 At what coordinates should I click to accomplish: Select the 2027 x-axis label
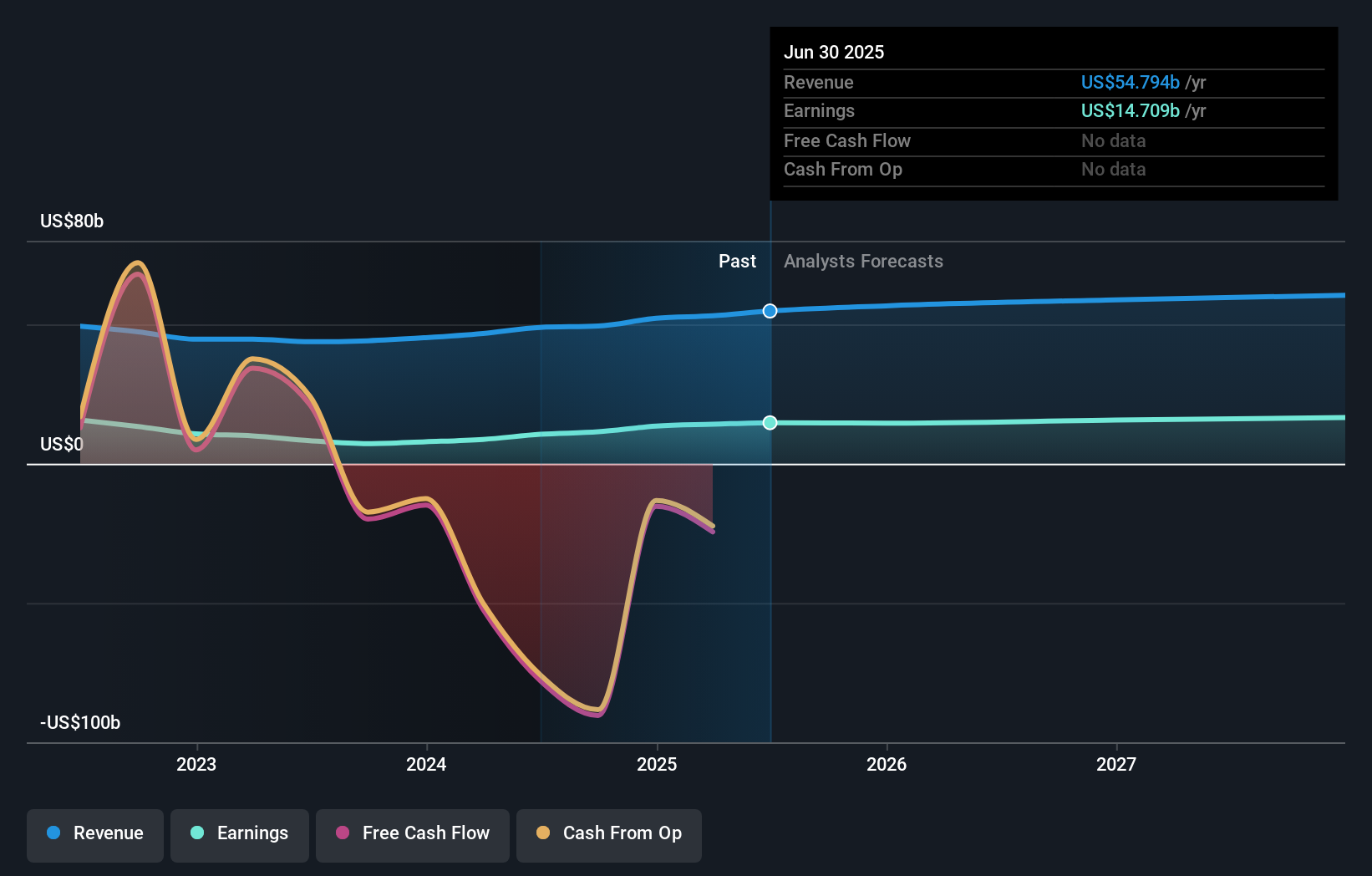[x=1116, y=764]
